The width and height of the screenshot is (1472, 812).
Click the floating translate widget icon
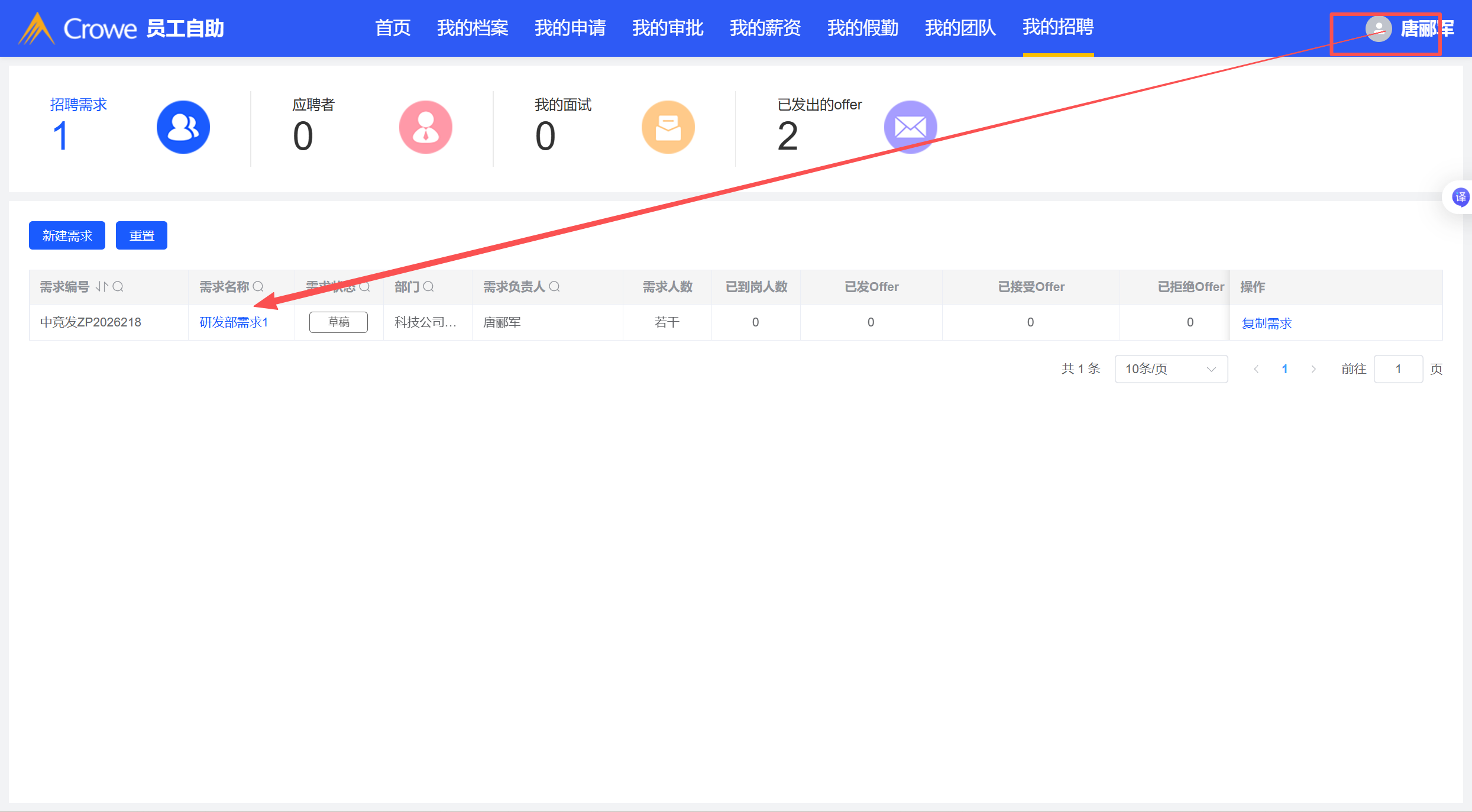[1460, 197]
